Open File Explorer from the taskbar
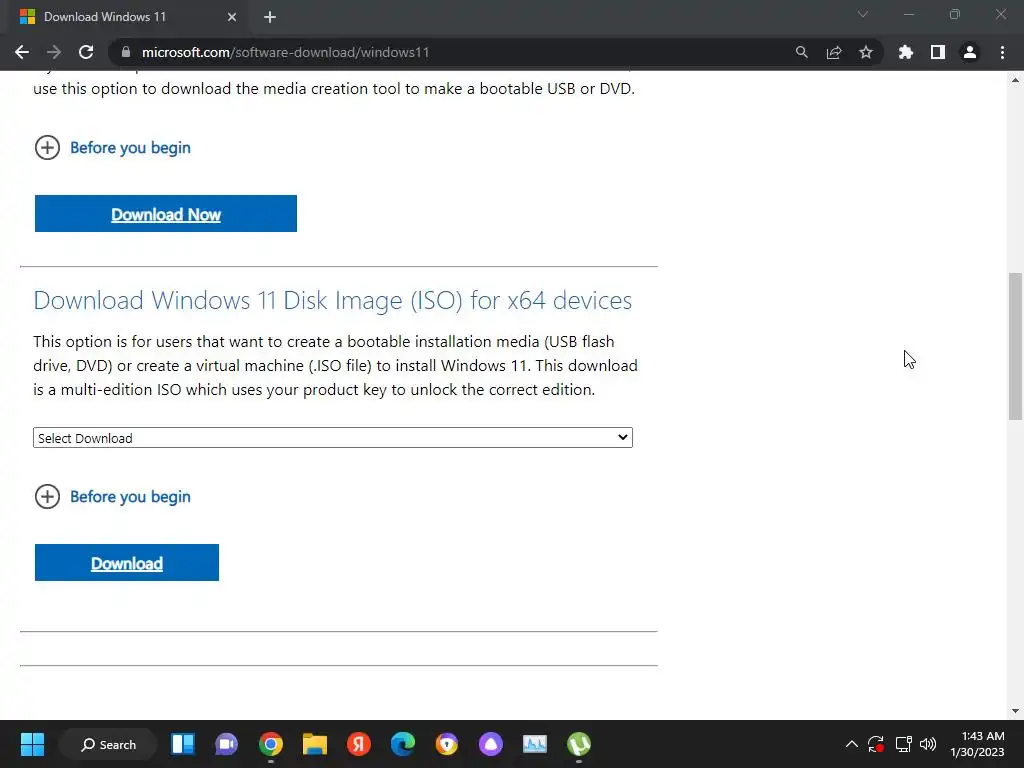 [x=315, y=744]
